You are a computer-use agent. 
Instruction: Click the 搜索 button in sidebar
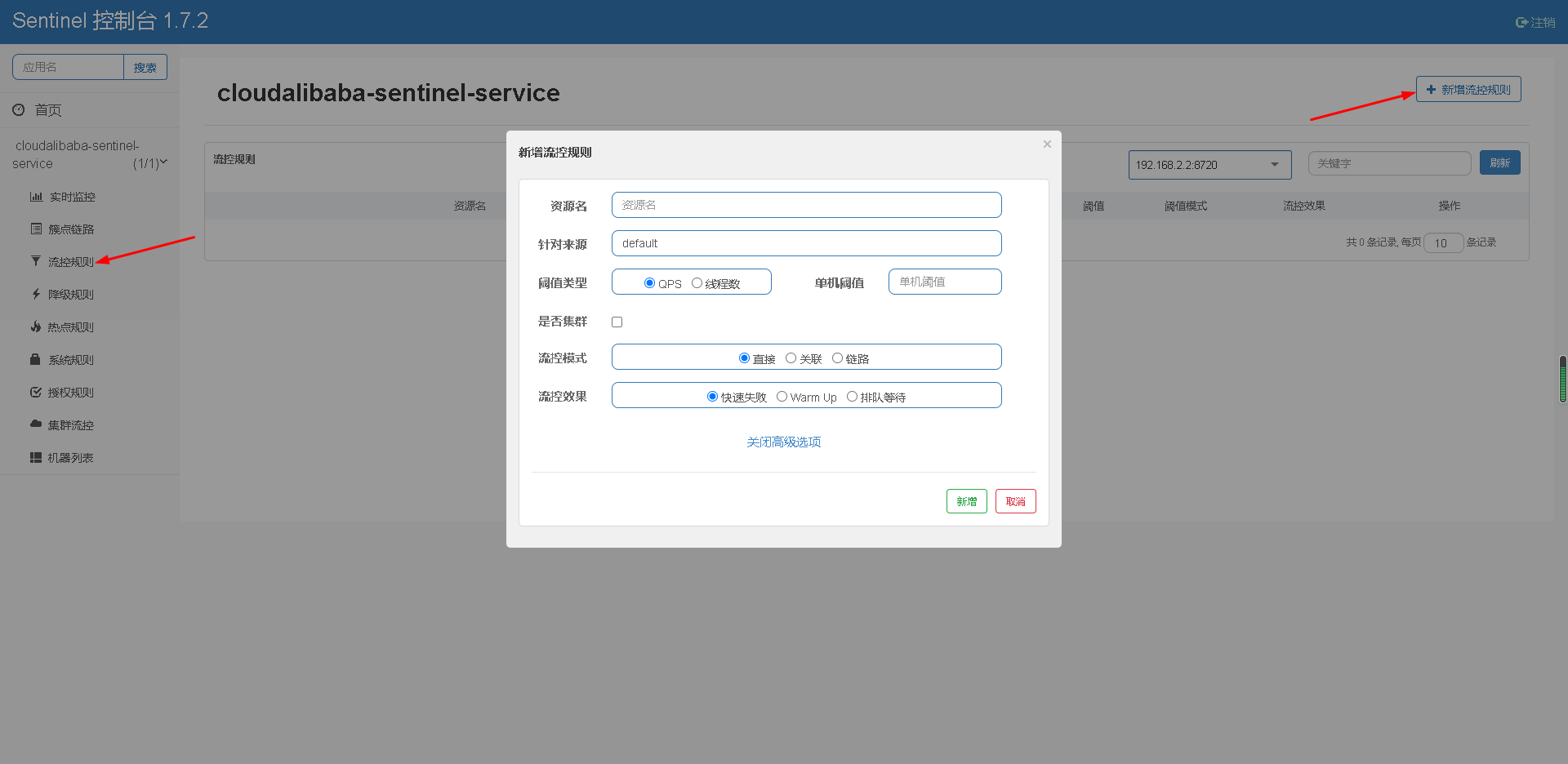[x=145, y=67]
